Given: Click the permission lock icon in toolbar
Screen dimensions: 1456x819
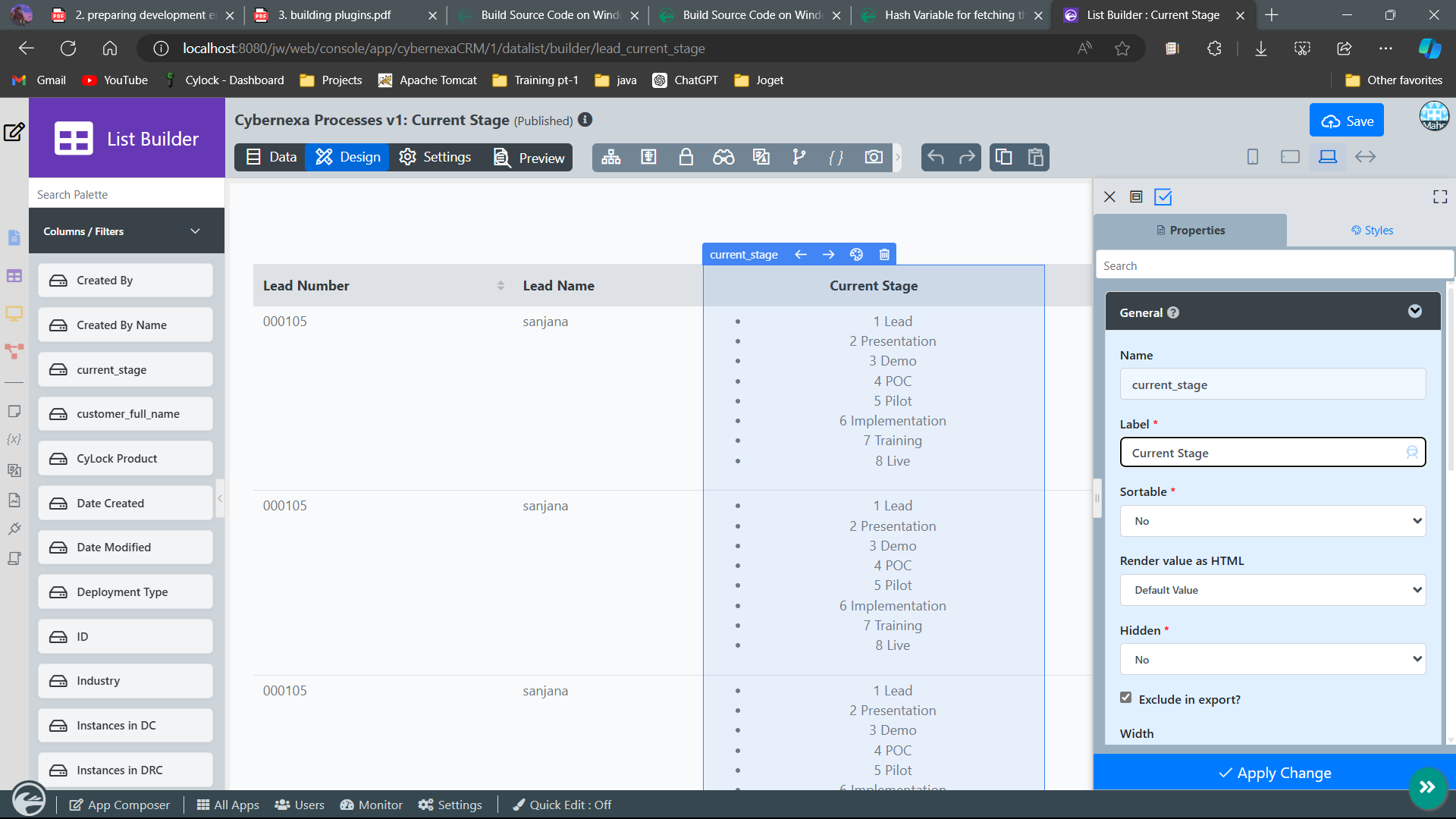Looking at the screenshot, I should (x=686, y=157).
